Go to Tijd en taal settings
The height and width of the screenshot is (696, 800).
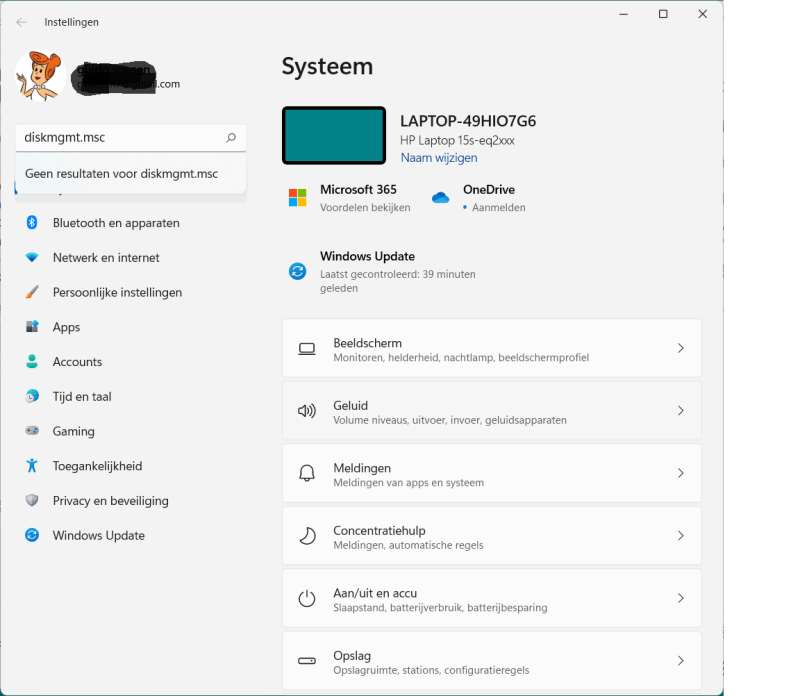[82, 397]
